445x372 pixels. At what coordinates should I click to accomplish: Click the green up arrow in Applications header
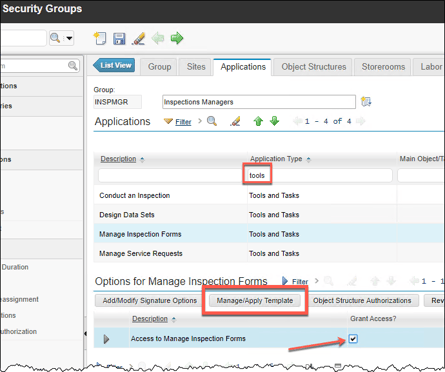point(258,121)
